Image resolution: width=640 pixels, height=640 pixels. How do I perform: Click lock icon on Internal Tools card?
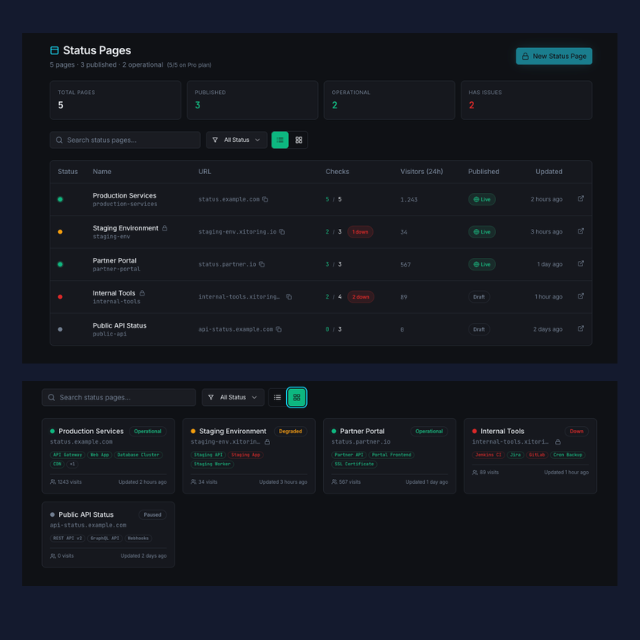tap(558, 442)
